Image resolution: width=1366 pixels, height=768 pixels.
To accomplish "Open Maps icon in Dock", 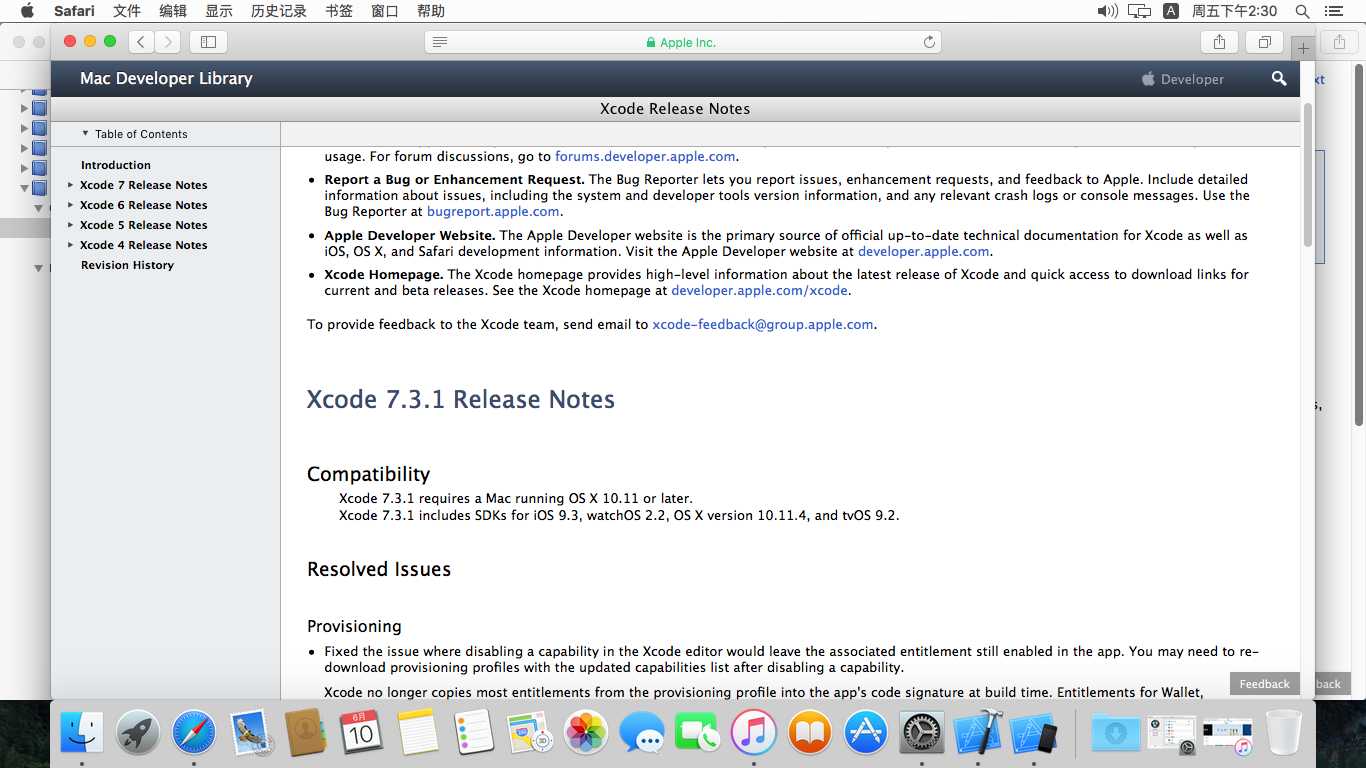I will (x=529, y=732).
